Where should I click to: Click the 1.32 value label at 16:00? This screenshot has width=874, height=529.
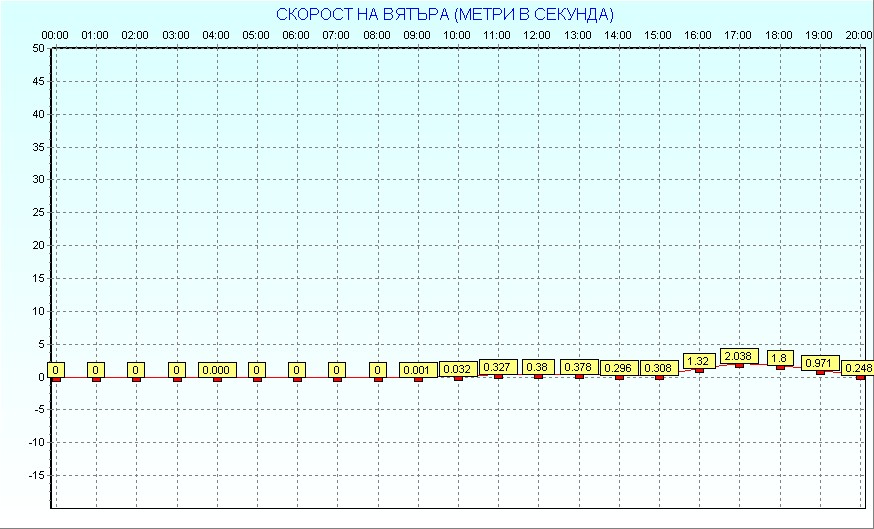point(699,361)
